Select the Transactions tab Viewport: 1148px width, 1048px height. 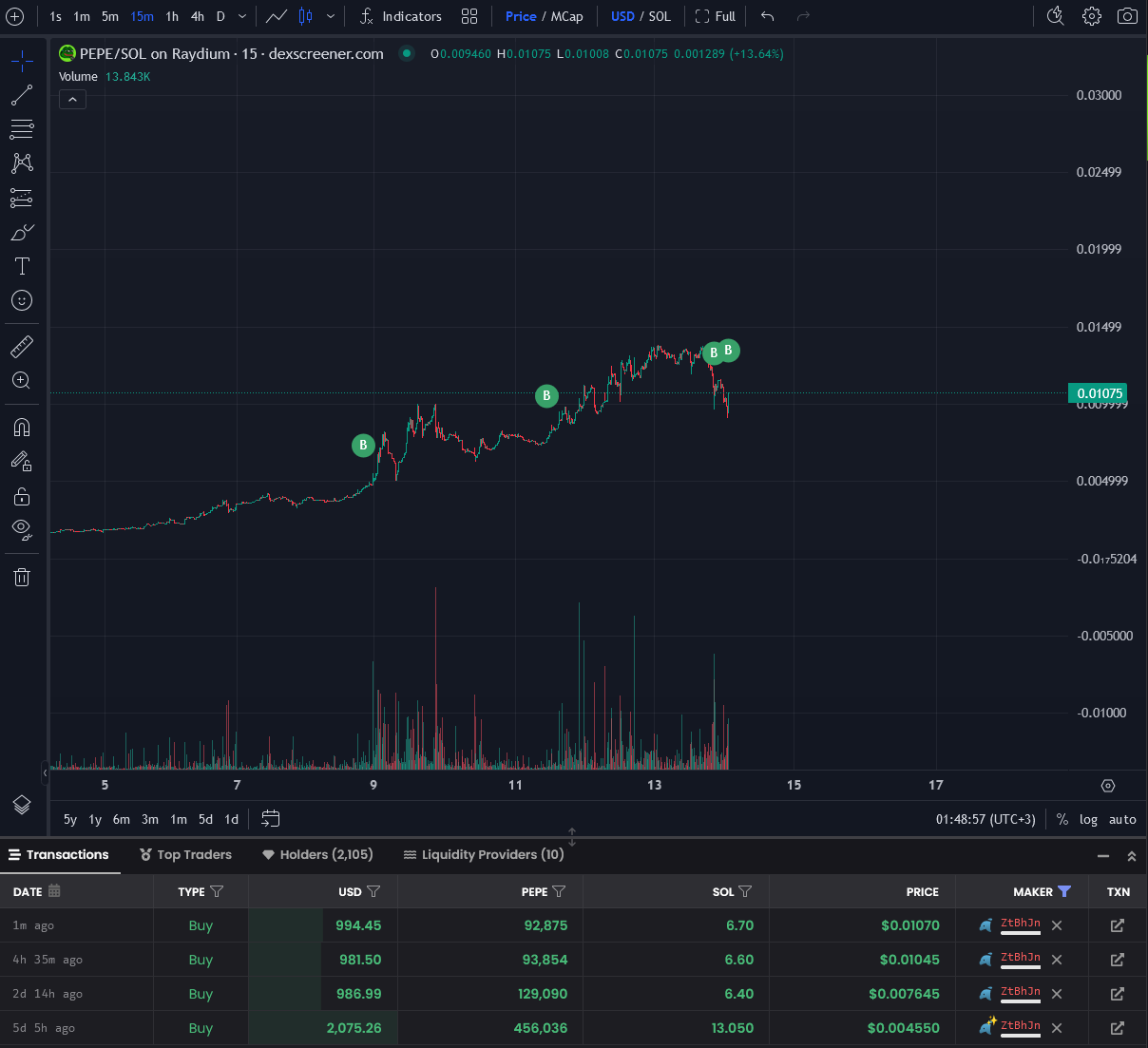coord(59,855)
